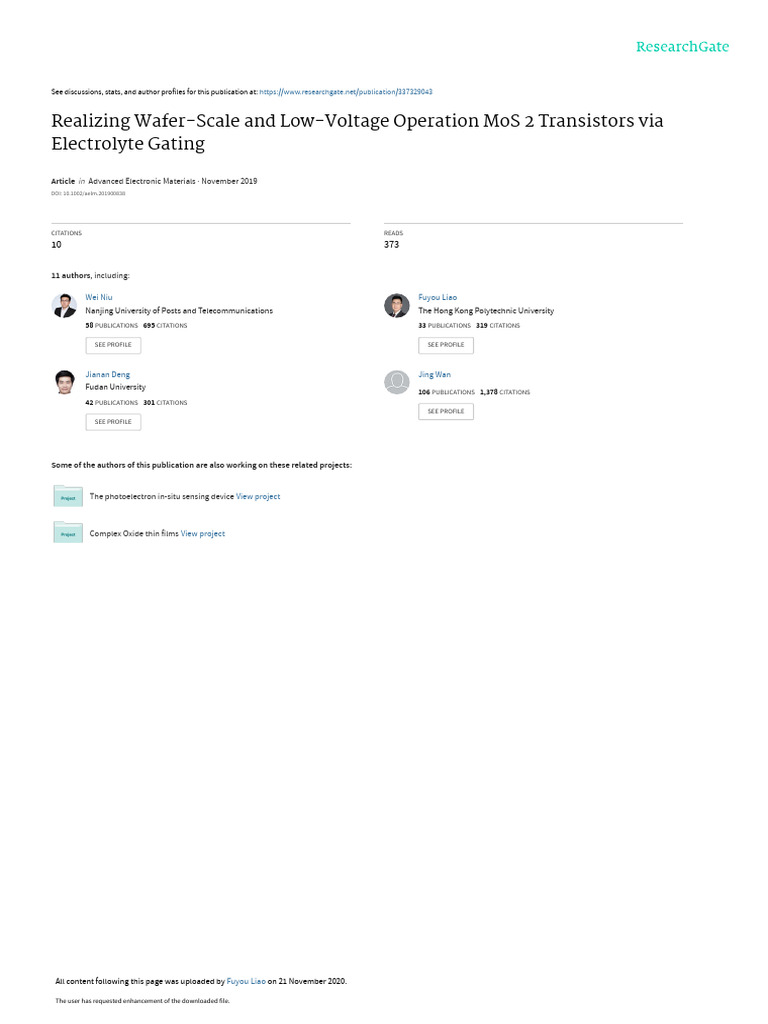Click Jing Wan's placeholder avatar icon
Image resolution: width=768 pixels, height=1024 pixels.
[x=397, y=382]
